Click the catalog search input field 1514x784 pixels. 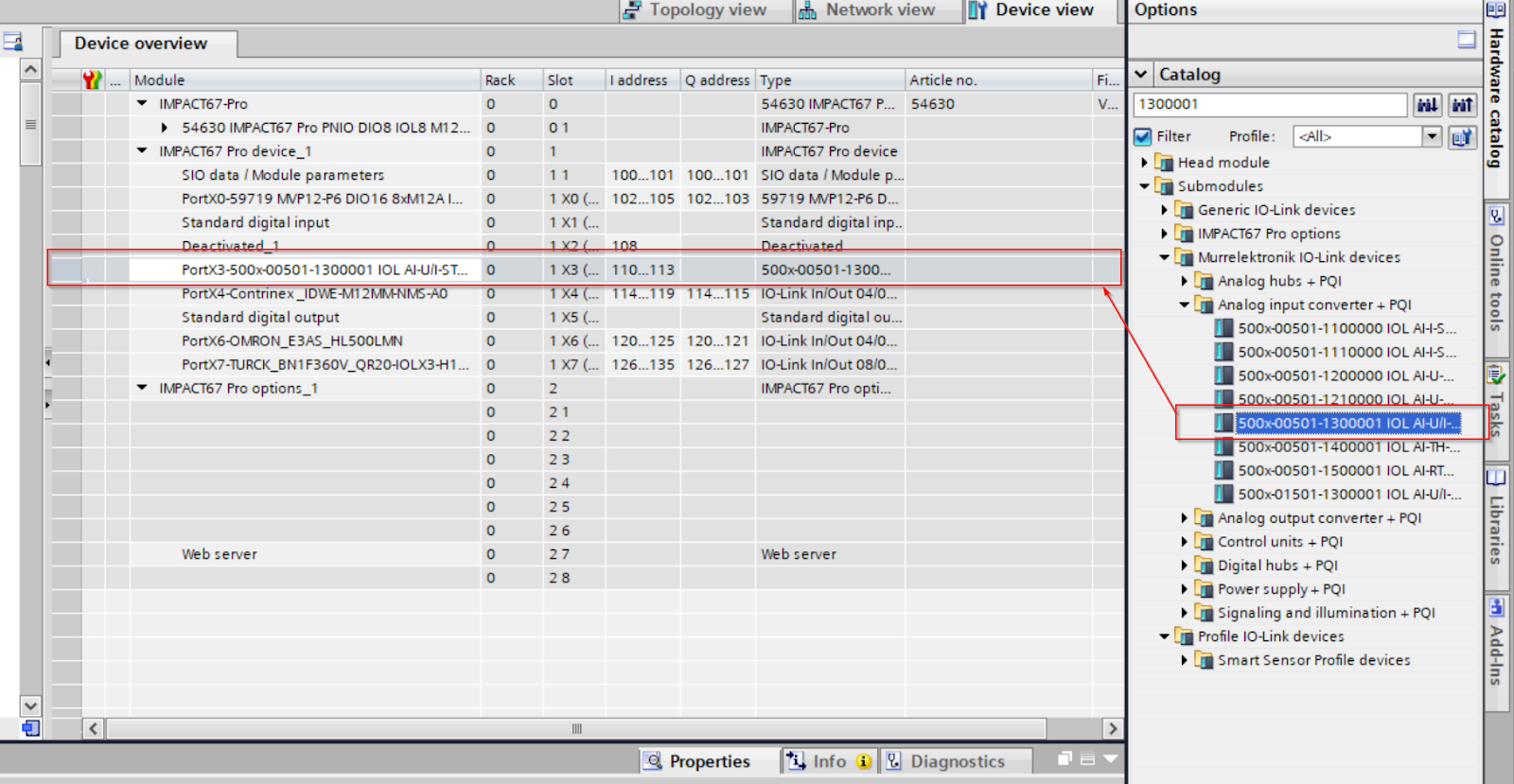[x=1270, y=104]
